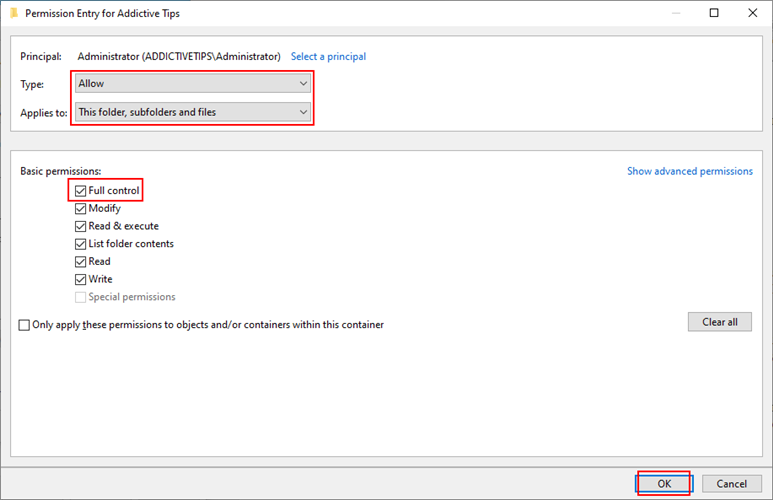Enable Only apply these permissions checkbox

24,325
